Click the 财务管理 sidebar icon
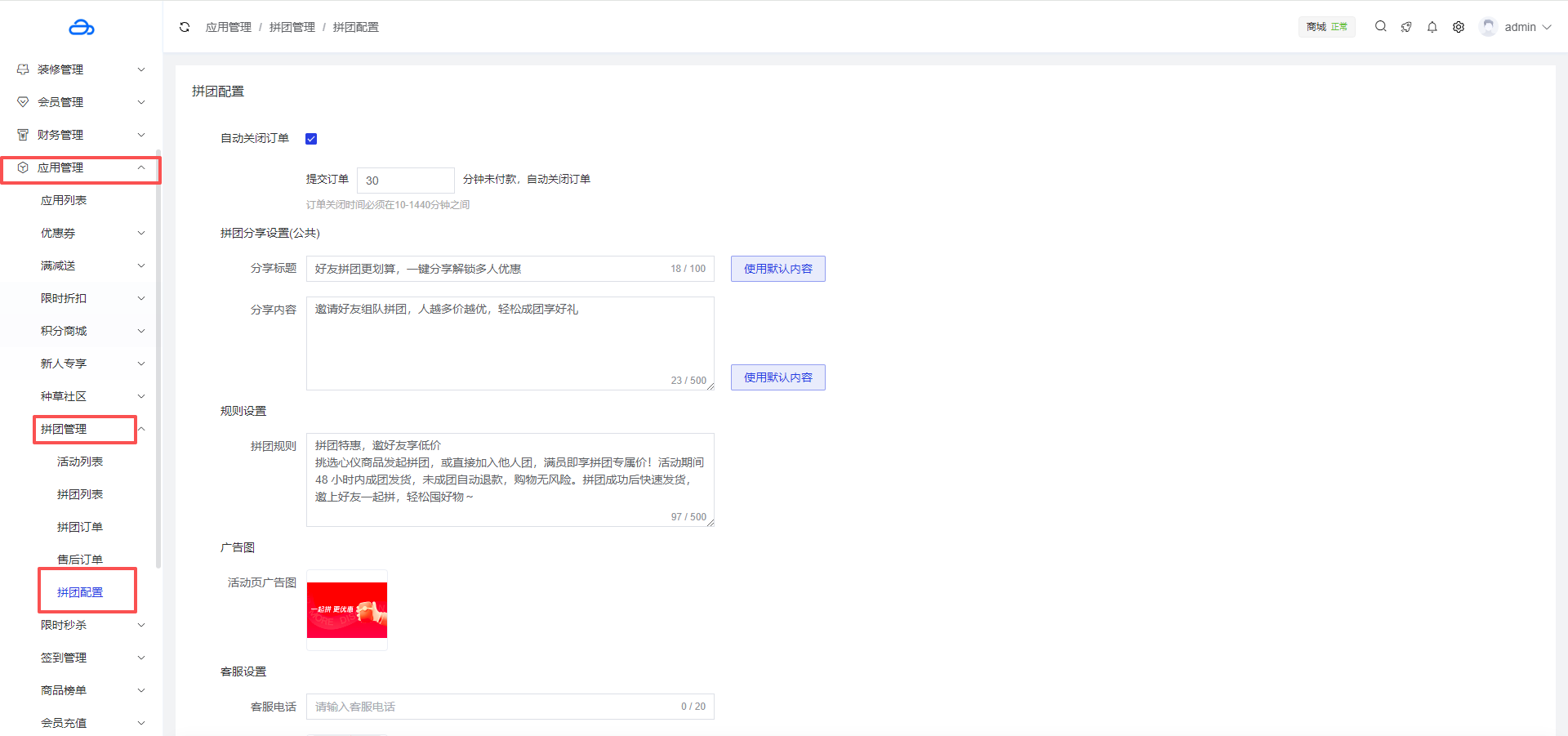The width and height of the screenshot is (1568, 736). (x=23, y=135)
